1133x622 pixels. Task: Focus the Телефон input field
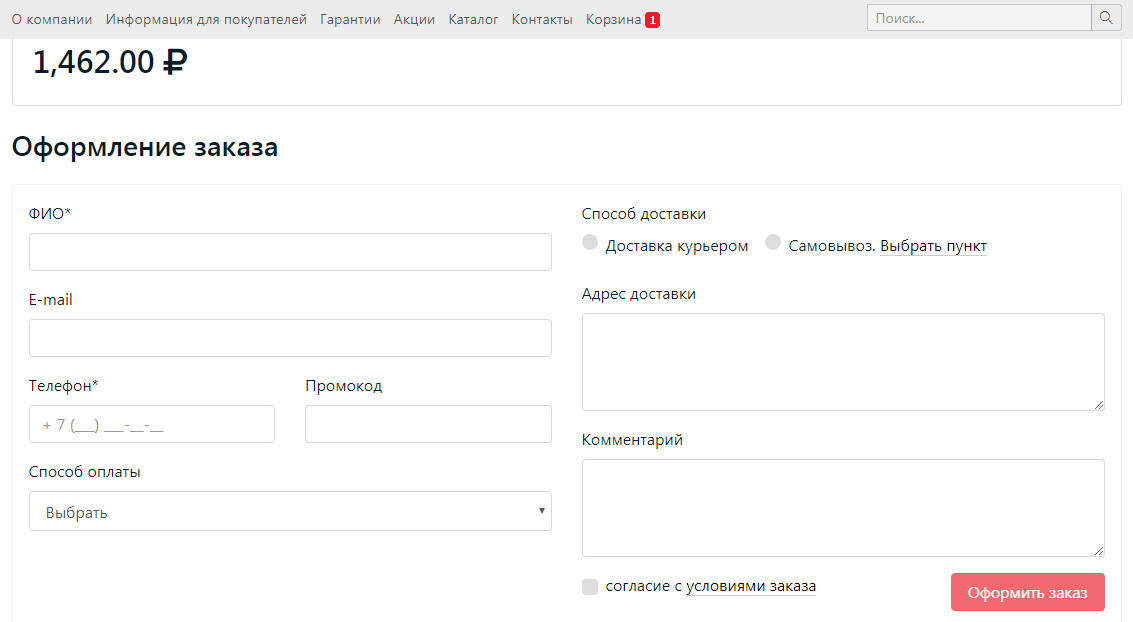tap(152, 424)
